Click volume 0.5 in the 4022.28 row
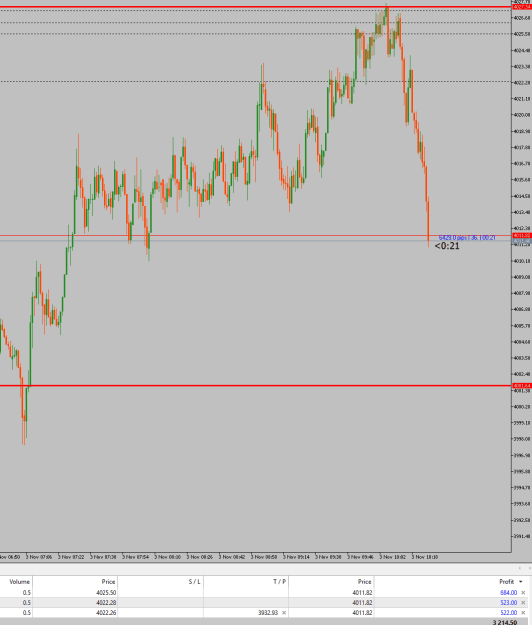 click(26, 603)
